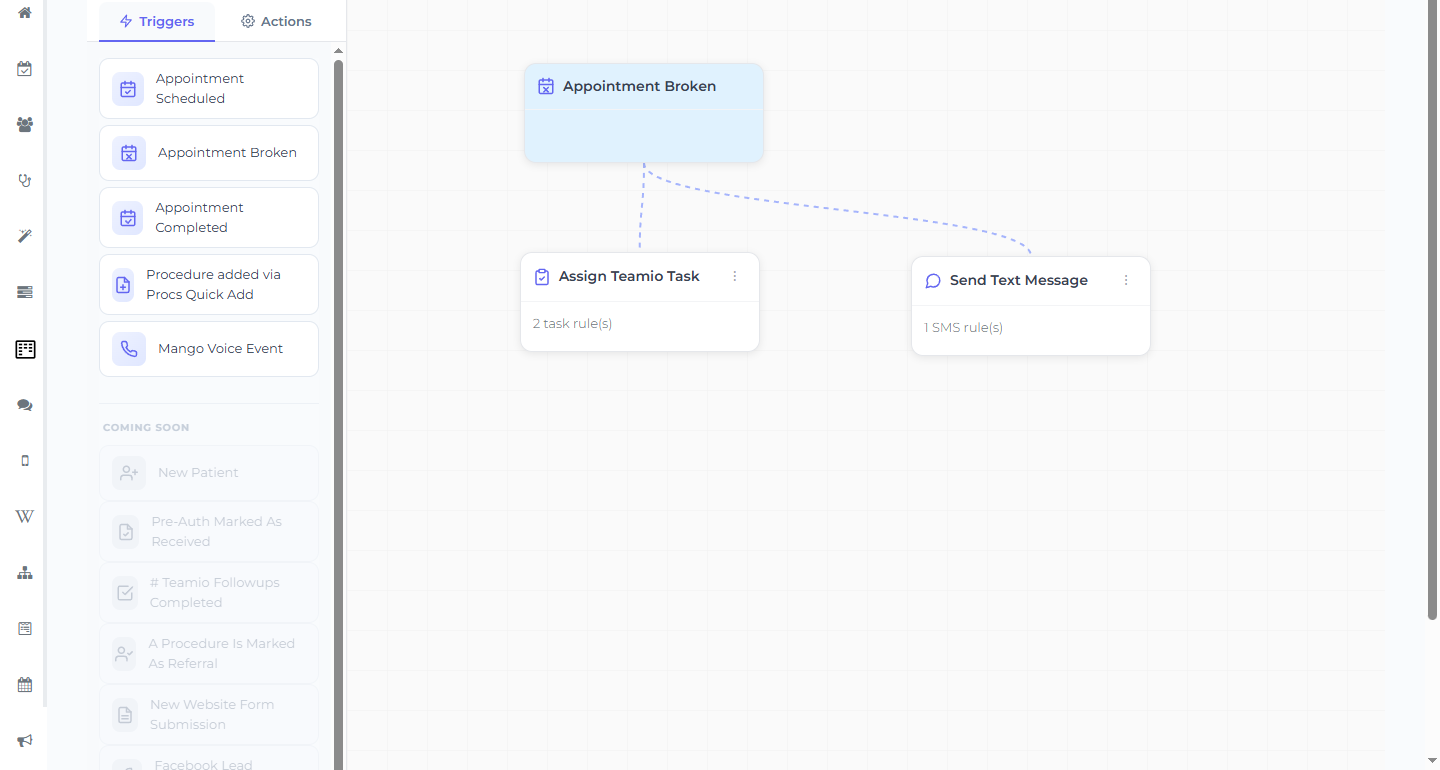The height and width of the screenshot is (770, 1440).
Task: Open the Wikipedia W icon in sidebar
Action: [x=25, y=516]
